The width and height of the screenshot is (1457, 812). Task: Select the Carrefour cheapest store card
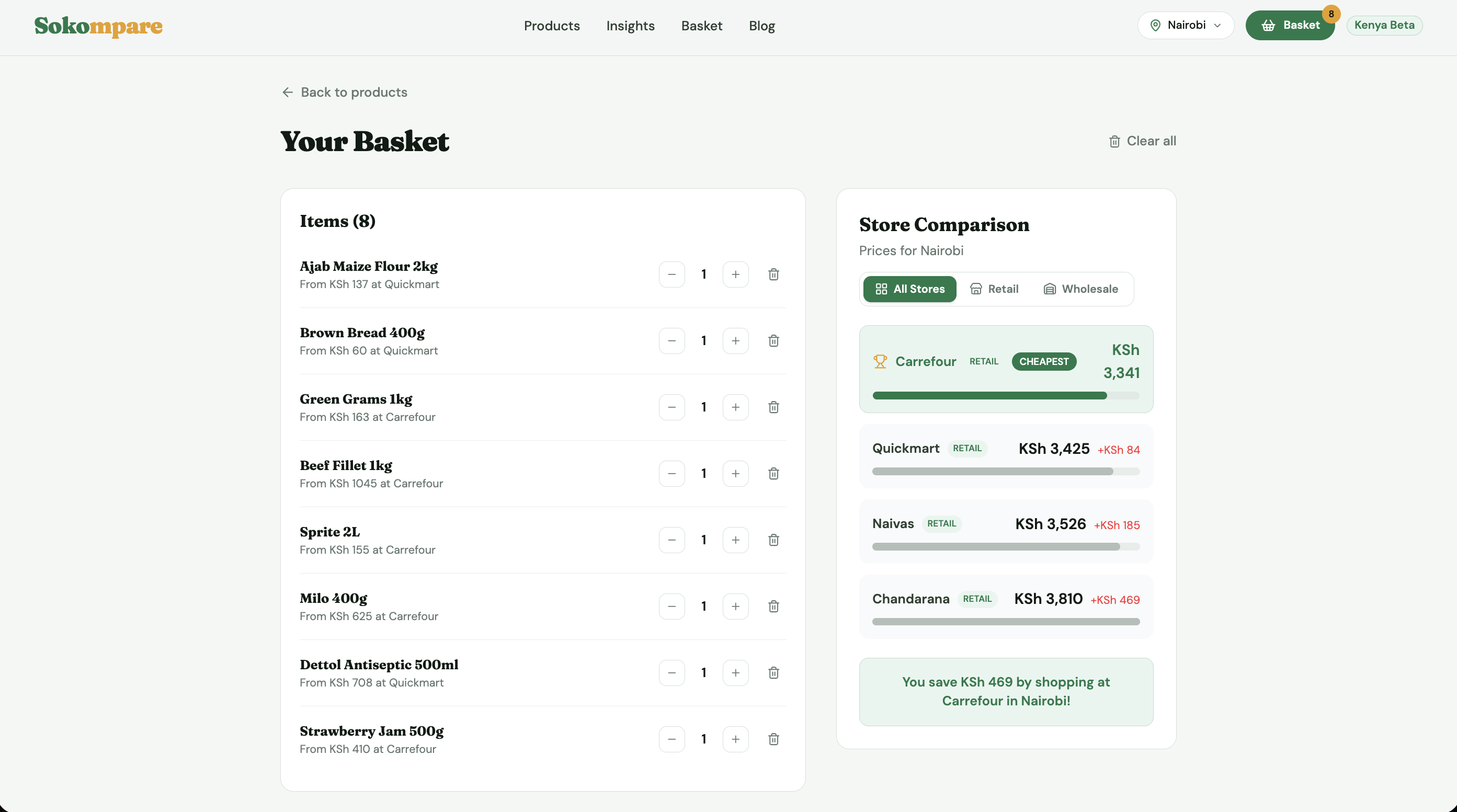pyautogui.click(x=1006, y=369)
